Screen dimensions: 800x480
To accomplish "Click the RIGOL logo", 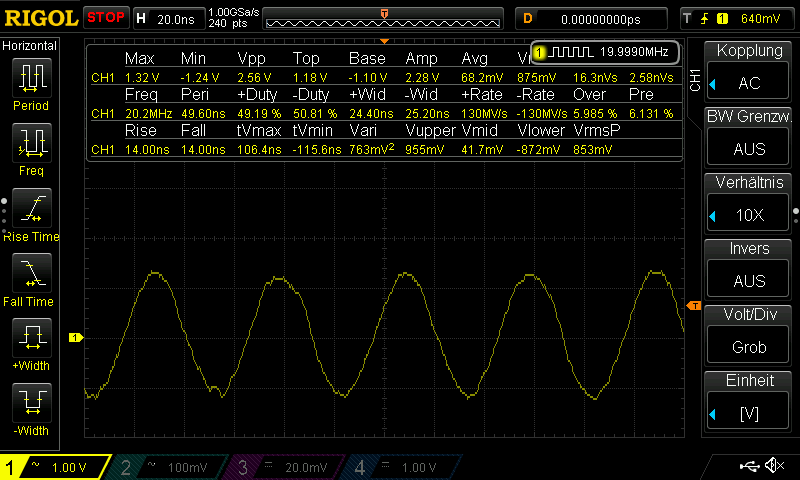I will 41,18.
